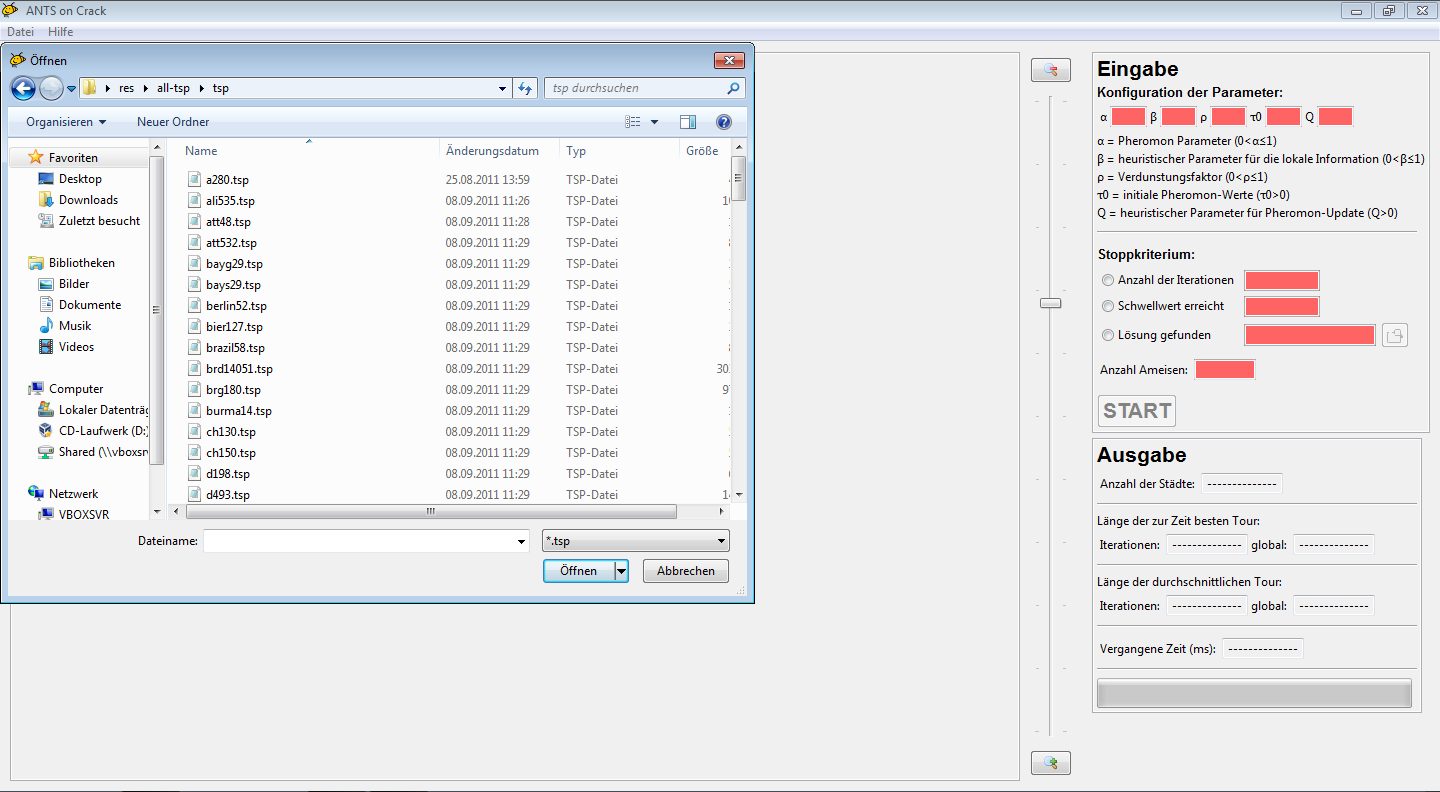Screen dimensions: 1440x792
Task: Click the vertical zoom slider handle
Action: pos(1050,302)
